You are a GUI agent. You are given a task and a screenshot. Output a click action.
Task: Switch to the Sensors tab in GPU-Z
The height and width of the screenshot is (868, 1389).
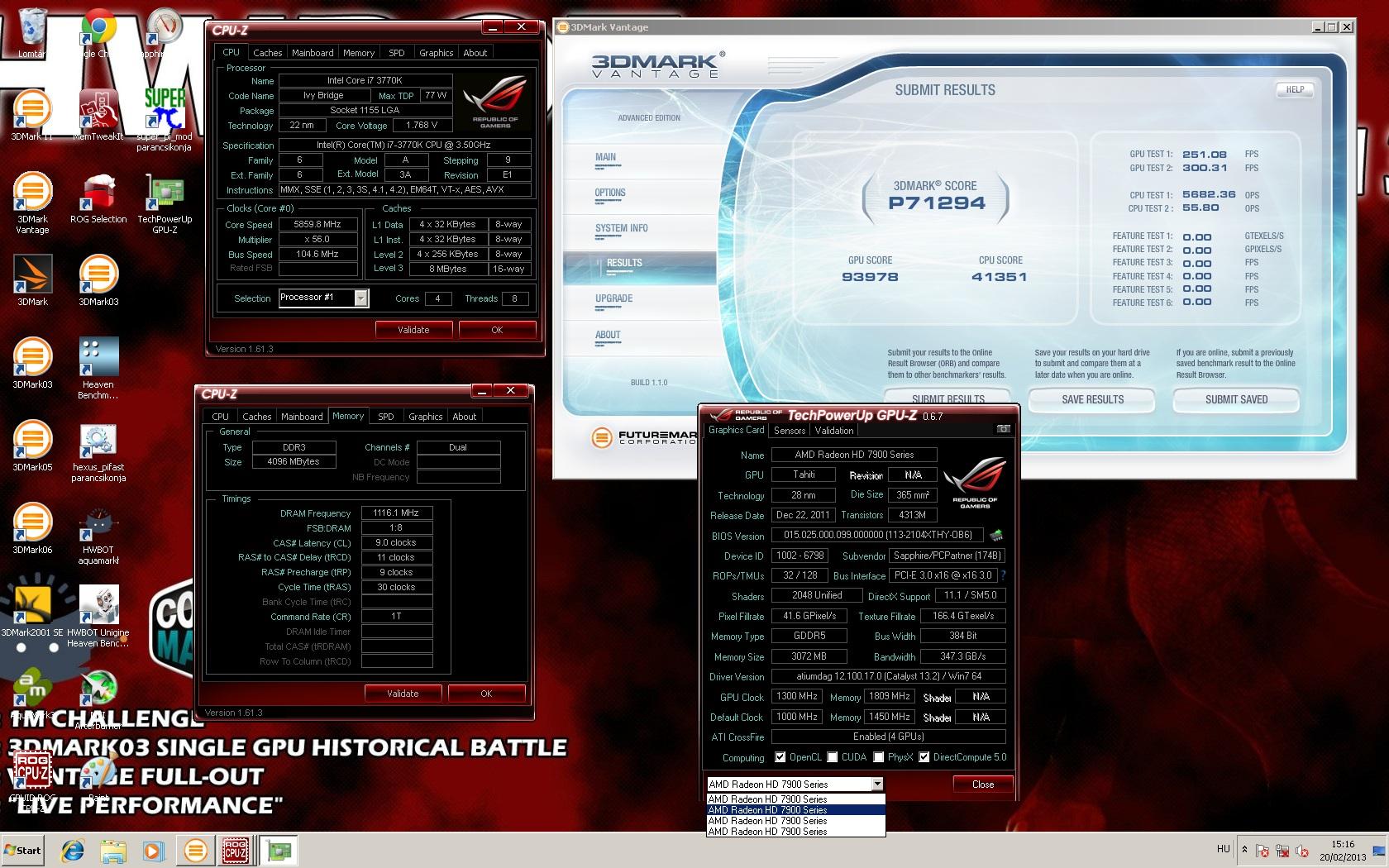coord(789,430)
